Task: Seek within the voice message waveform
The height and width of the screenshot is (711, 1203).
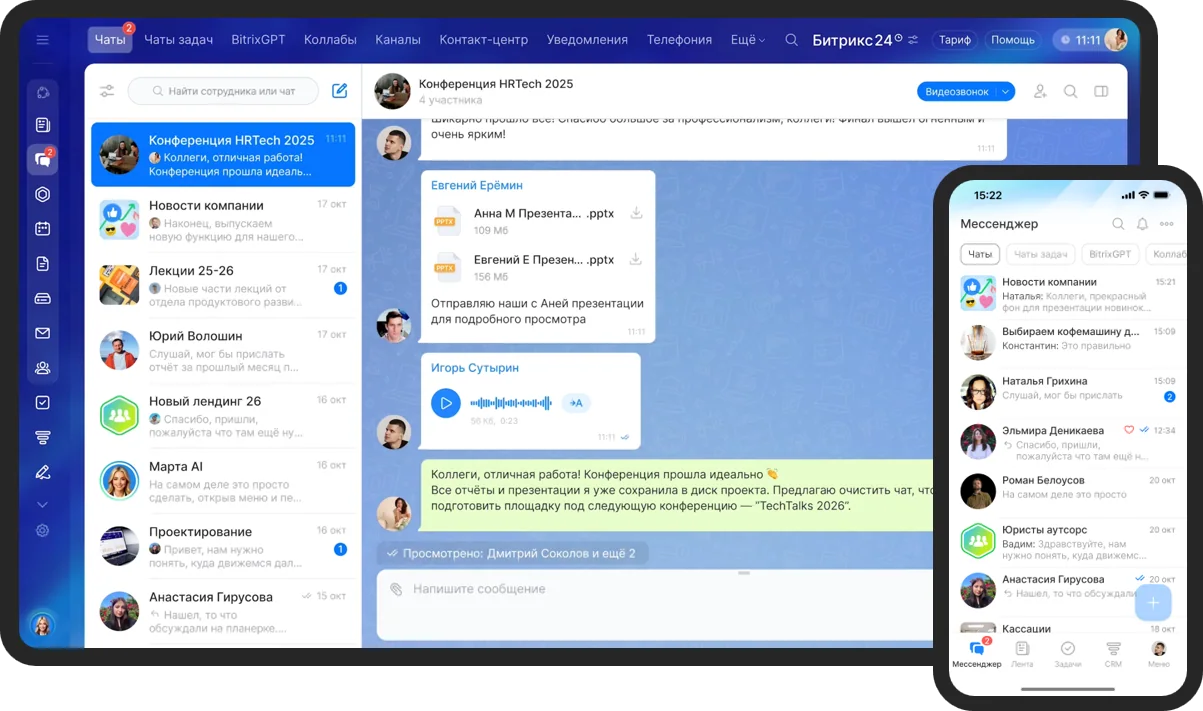Action: pyautogui.click(x=511, y=403)
